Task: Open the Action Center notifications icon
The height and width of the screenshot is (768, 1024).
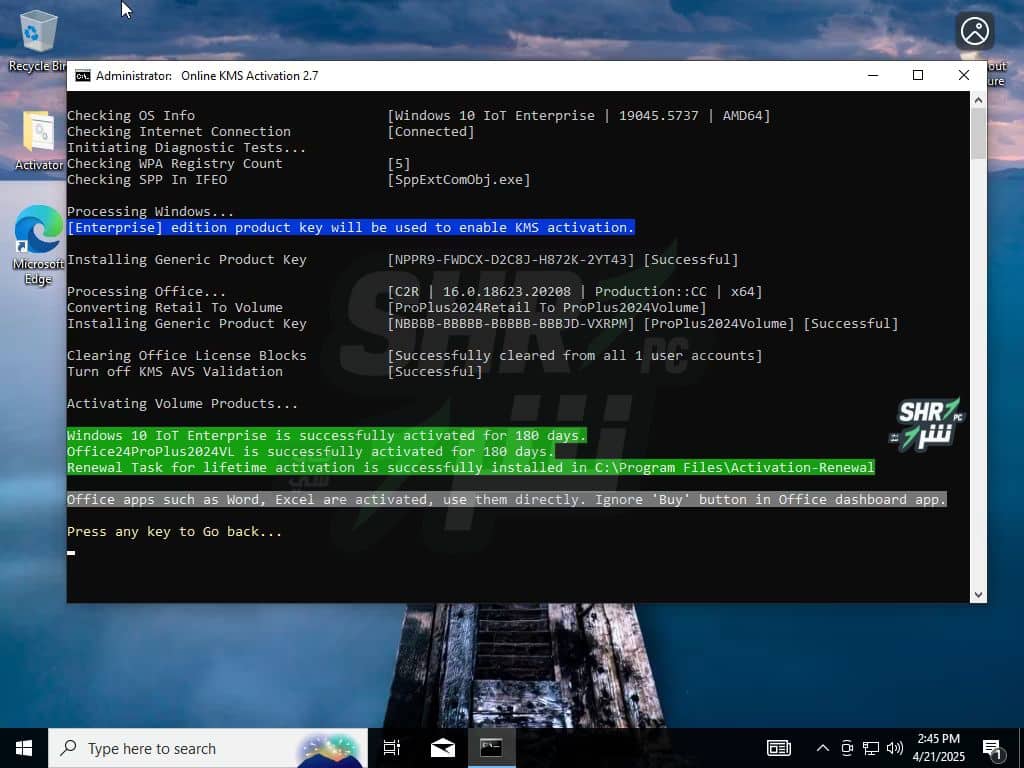Action: (993, 749)
